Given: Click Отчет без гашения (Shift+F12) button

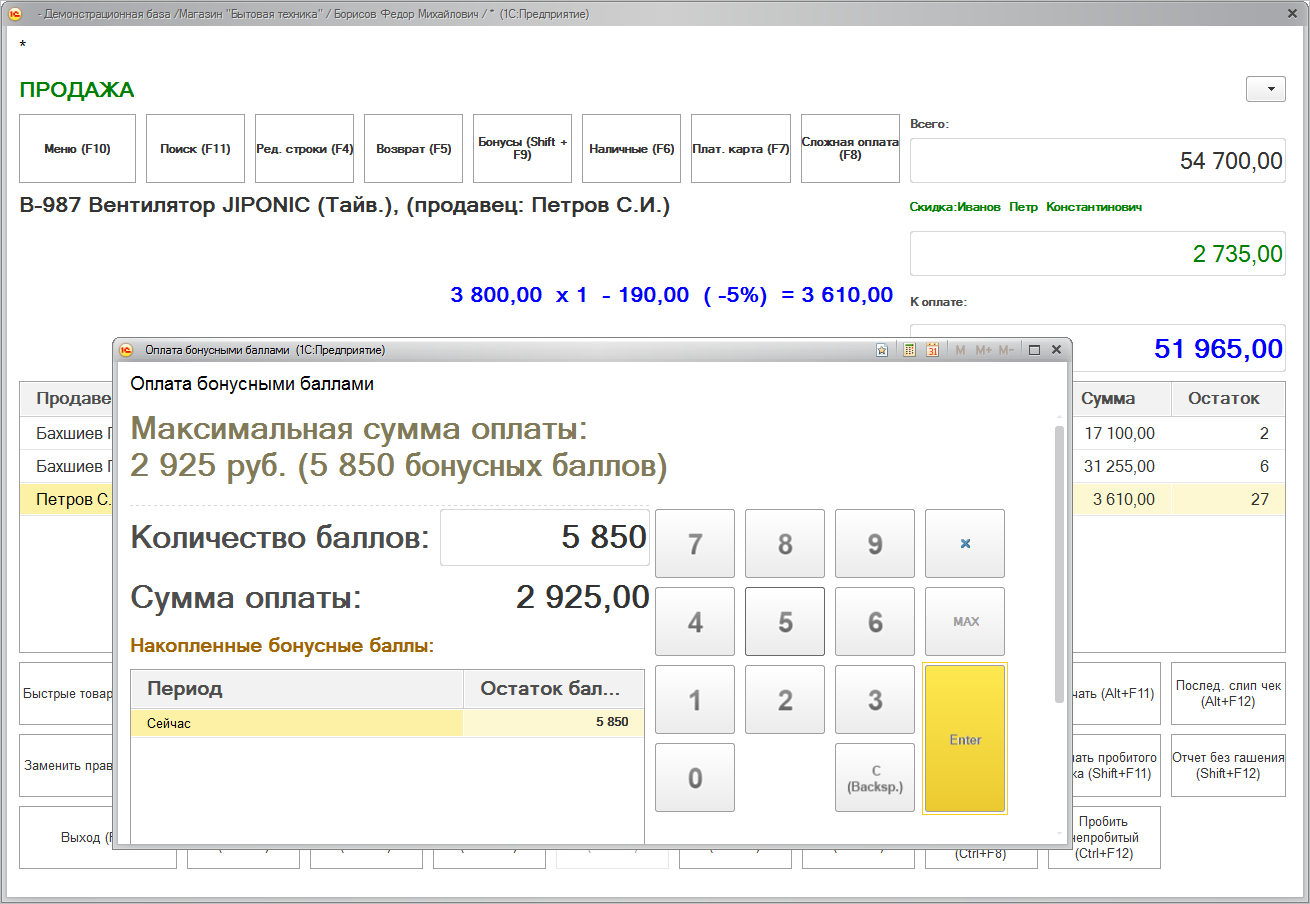Looking at the screenshot, I should (1228, 766).
